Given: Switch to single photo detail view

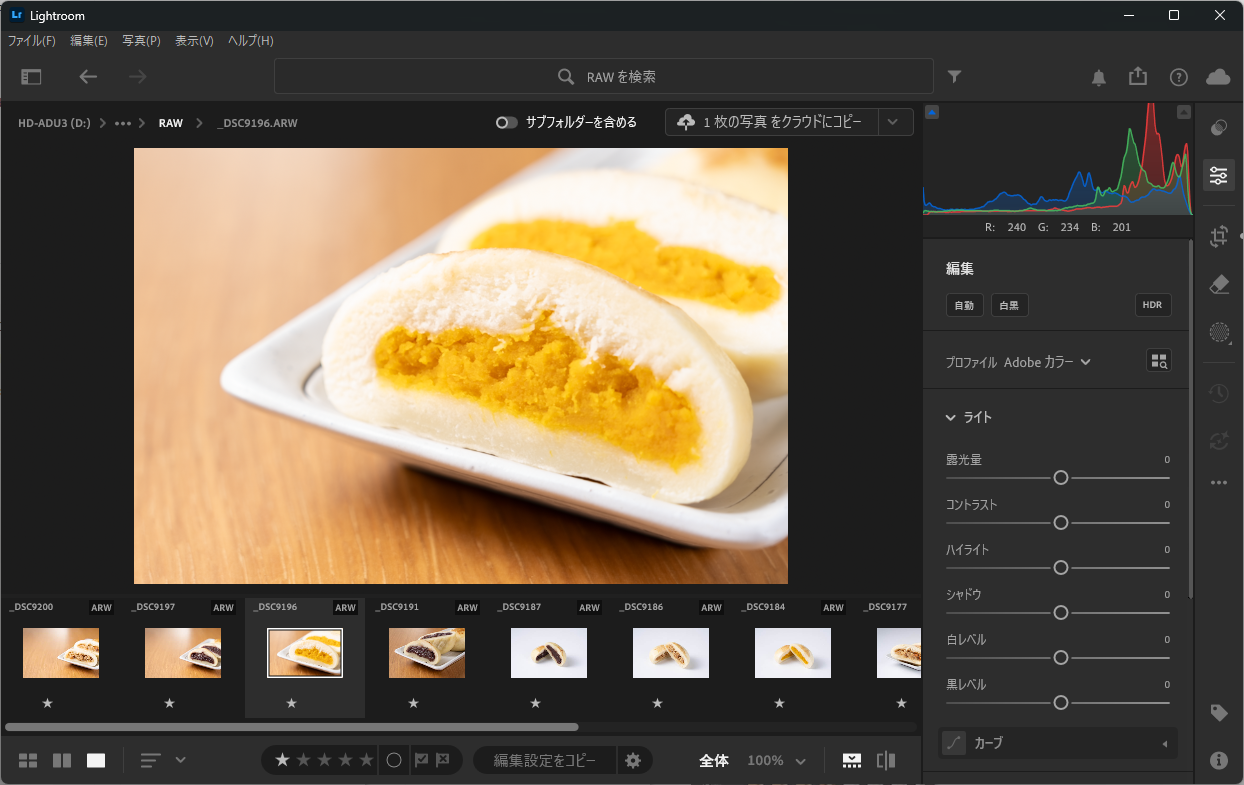Looking at the screenshot, I should (96, 761).
